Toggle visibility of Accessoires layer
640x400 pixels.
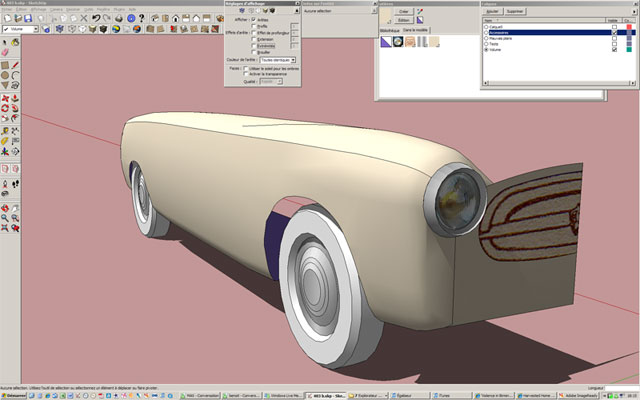(x=613, y=32)
